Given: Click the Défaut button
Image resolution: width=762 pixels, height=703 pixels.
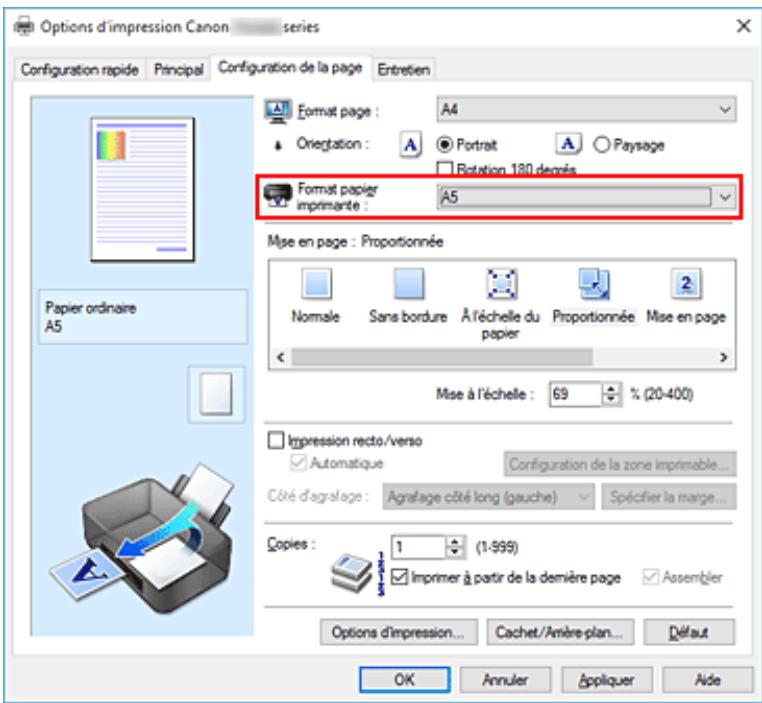Looking at the screenshot, I should [689, 632].
